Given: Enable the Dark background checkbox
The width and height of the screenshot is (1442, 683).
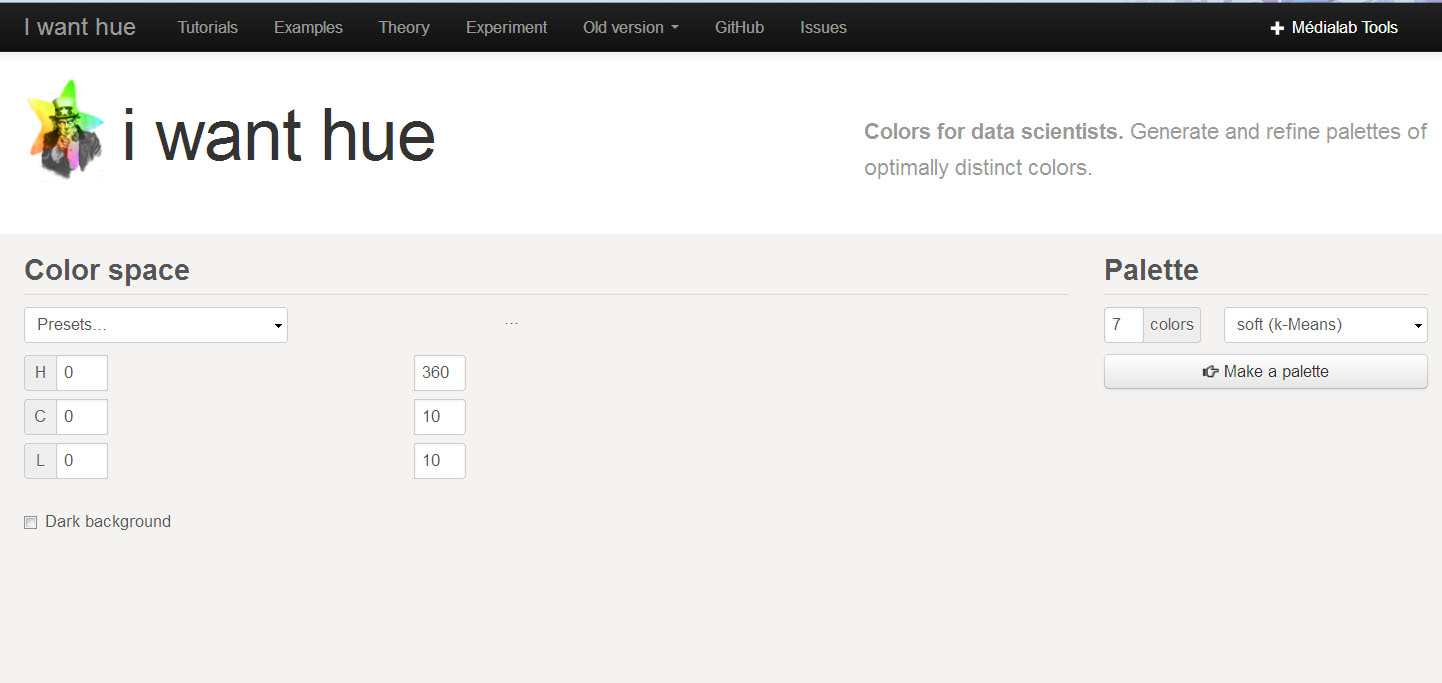Looking at the screenshot, I should tap(31, 522).
